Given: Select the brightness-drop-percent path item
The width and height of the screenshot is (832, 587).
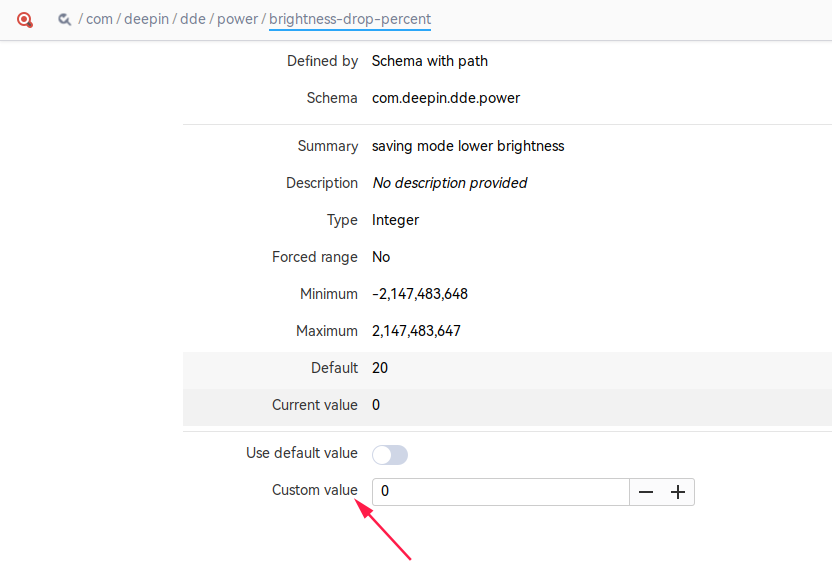Looking at the screenshot, I should 350,19.
